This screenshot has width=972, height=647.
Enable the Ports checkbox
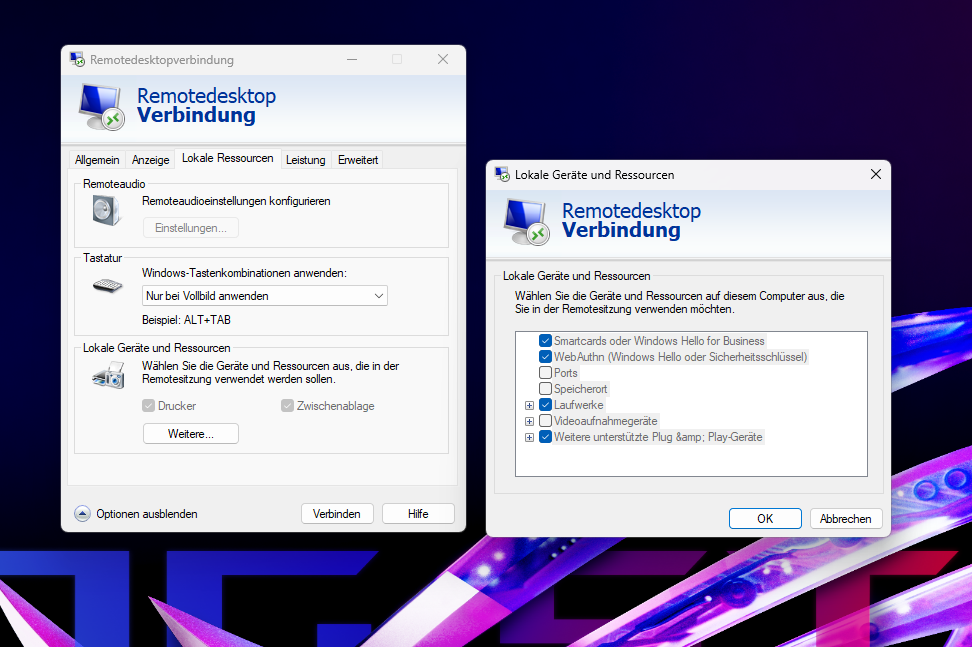[546, 373]
